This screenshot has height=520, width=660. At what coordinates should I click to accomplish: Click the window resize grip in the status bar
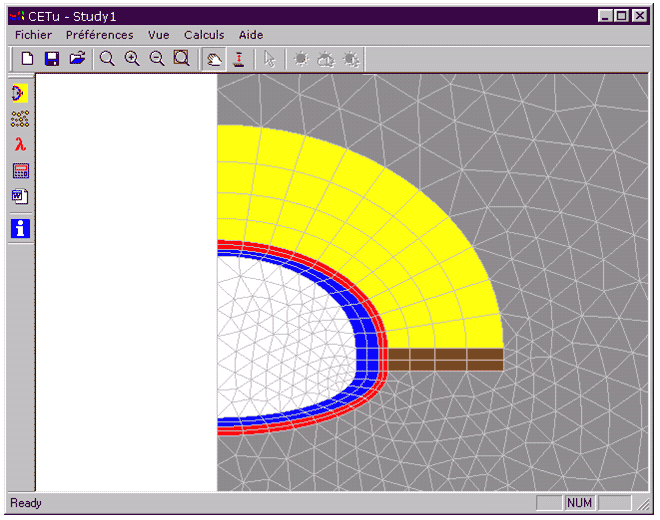[x=643, y=504]
